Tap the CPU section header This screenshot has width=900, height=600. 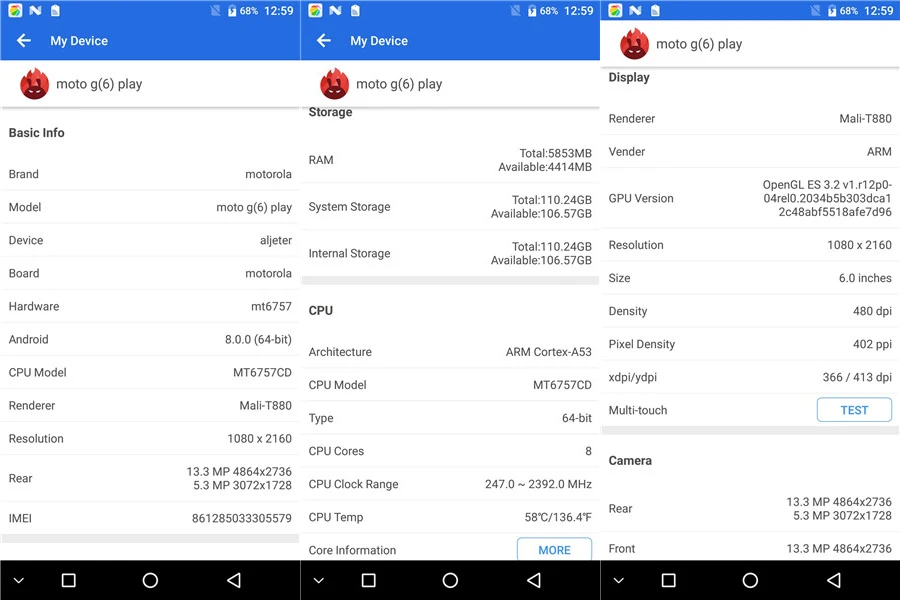pyautogui.click(x=320, y=311)
